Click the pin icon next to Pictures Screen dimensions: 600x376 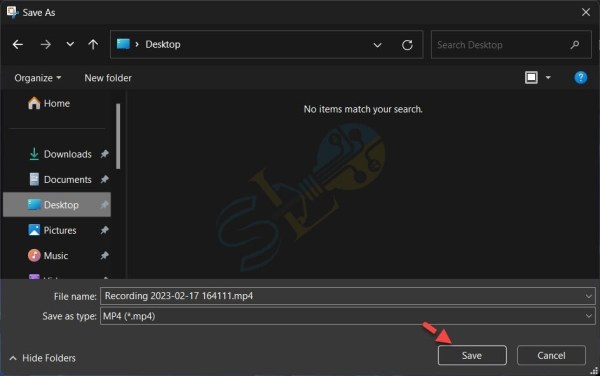tap(104, 230)
